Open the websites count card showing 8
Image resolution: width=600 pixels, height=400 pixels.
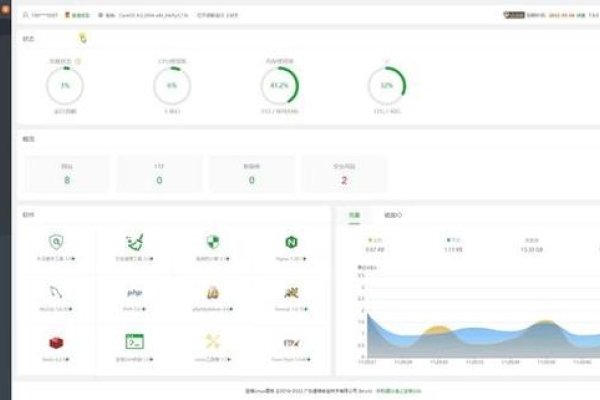67,174
